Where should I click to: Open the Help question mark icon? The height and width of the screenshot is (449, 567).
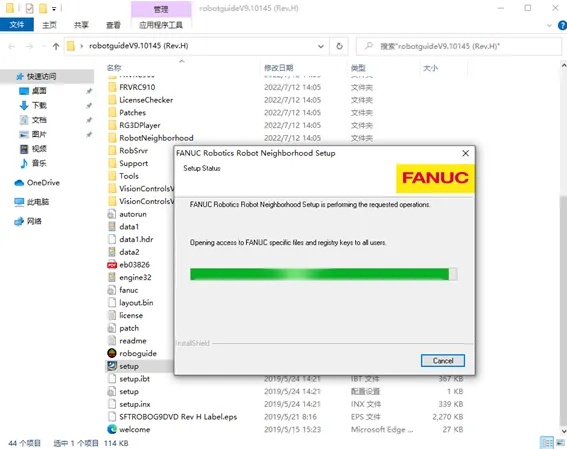click(562, 25)
